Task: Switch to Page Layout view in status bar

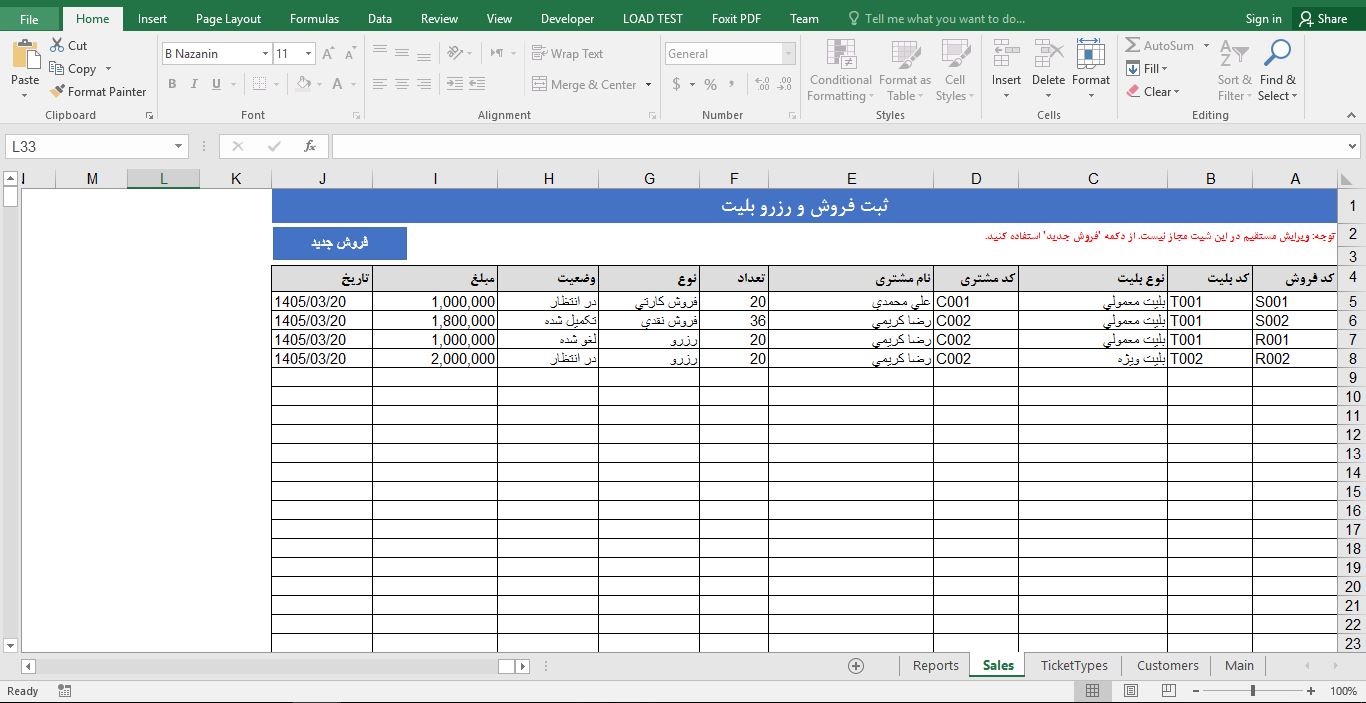Action: click(x=1130, y=691)
